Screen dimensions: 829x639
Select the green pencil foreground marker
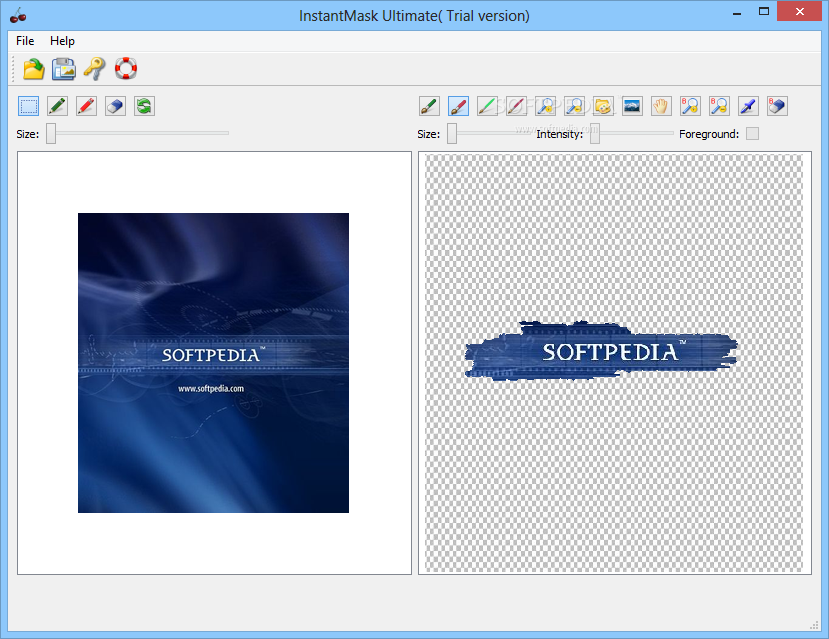click(58, 106)
